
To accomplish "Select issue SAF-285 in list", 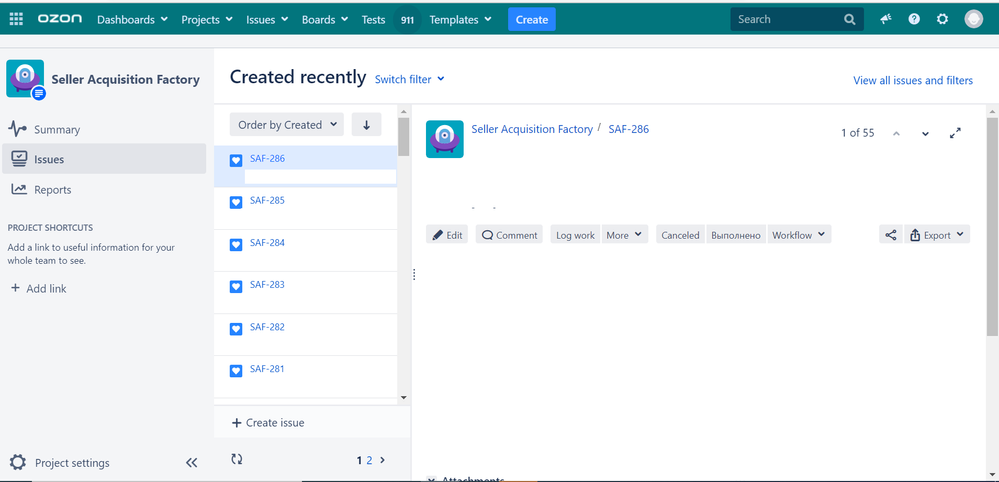I will pyautogui.click(x=305, y=208).
